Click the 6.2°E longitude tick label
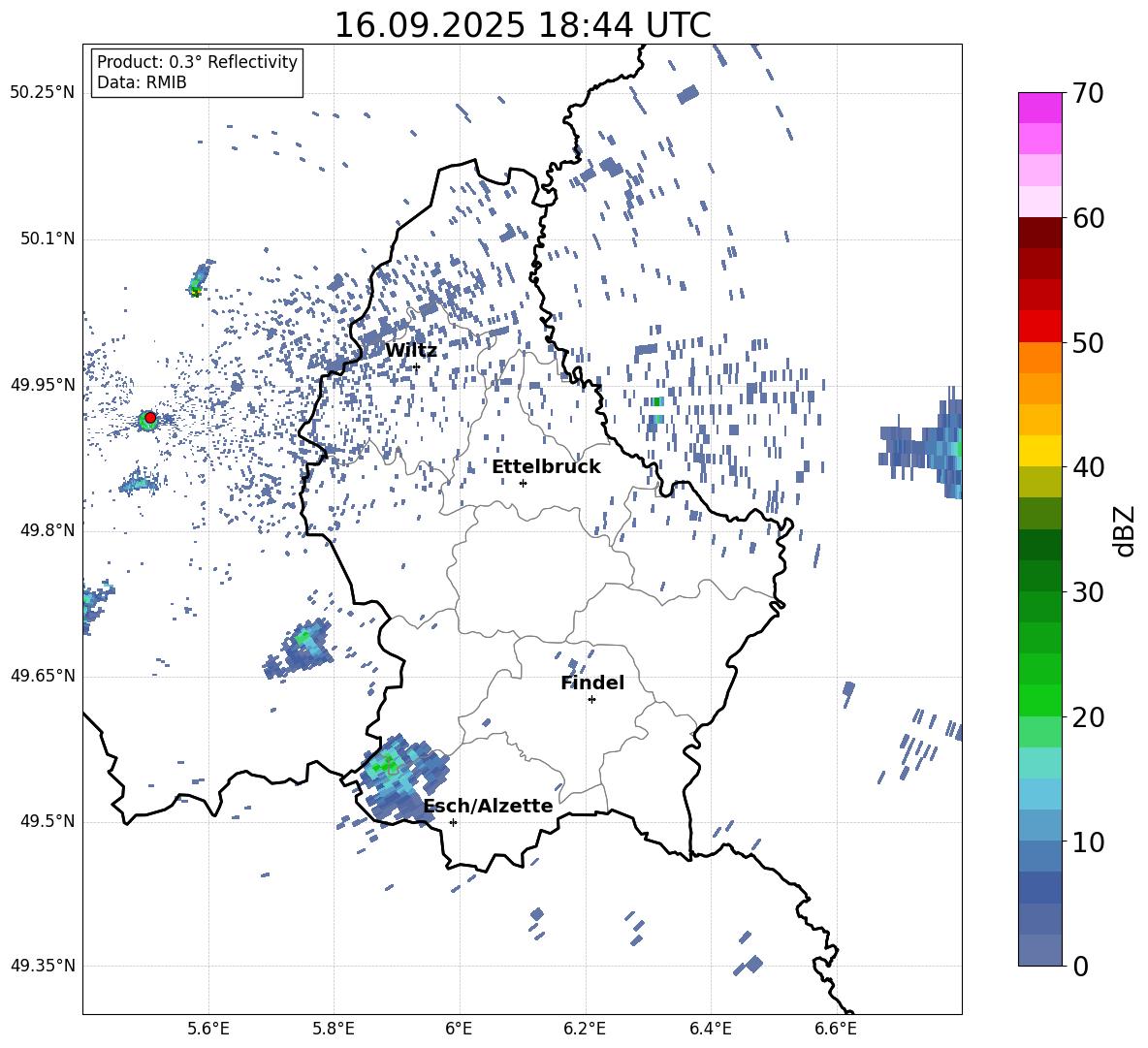This screenshot has height=1048, width=1148. coord(585,1029)
